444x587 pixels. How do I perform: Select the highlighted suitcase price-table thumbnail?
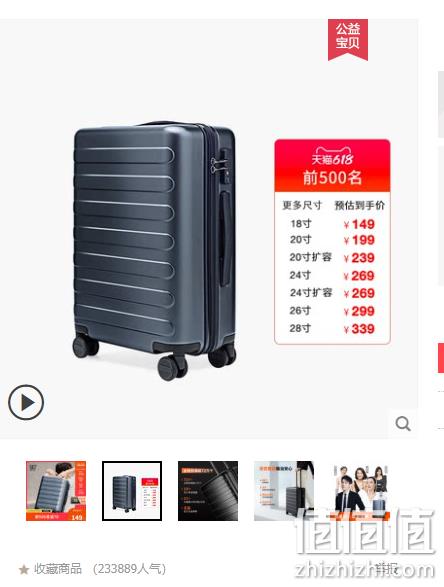point(132,491)
